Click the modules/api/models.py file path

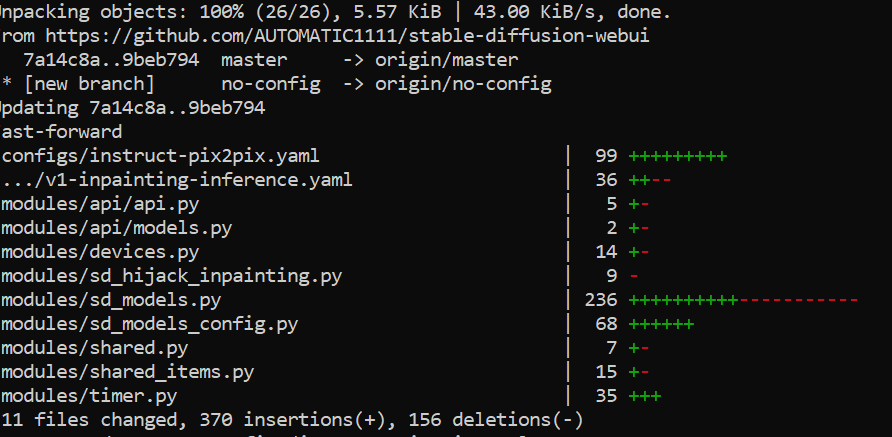[117, 228]
